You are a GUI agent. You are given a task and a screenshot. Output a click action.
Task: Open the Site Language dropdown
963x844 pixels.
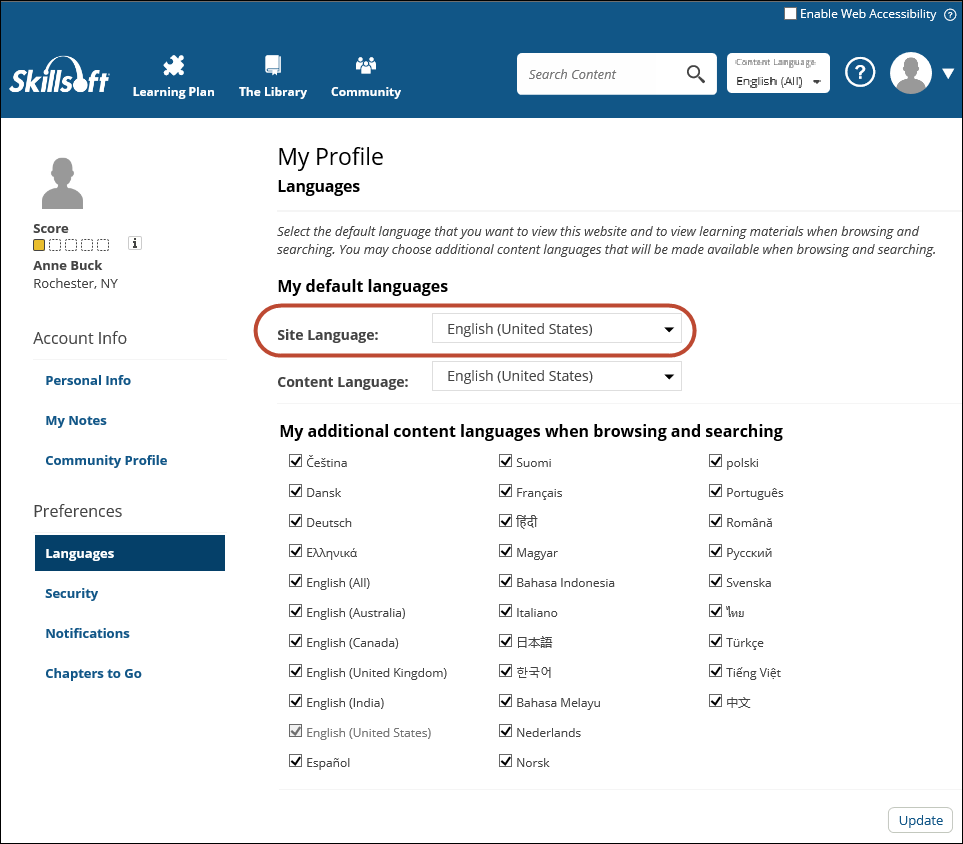click(557, 329)
